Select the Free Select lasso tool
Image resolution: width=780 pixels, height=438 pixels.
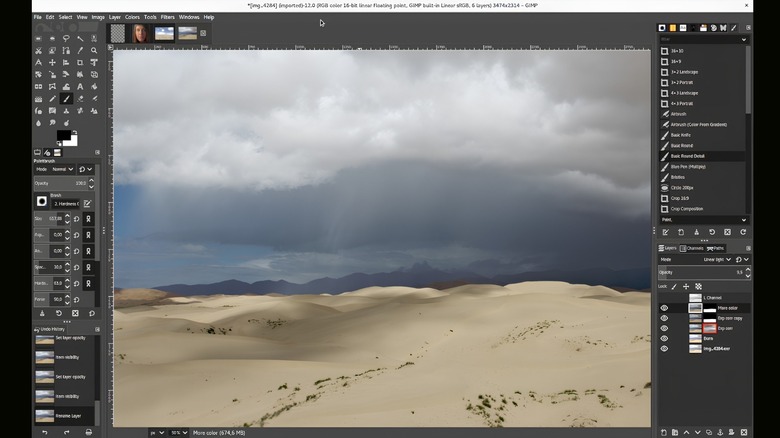tap(66, 38)
